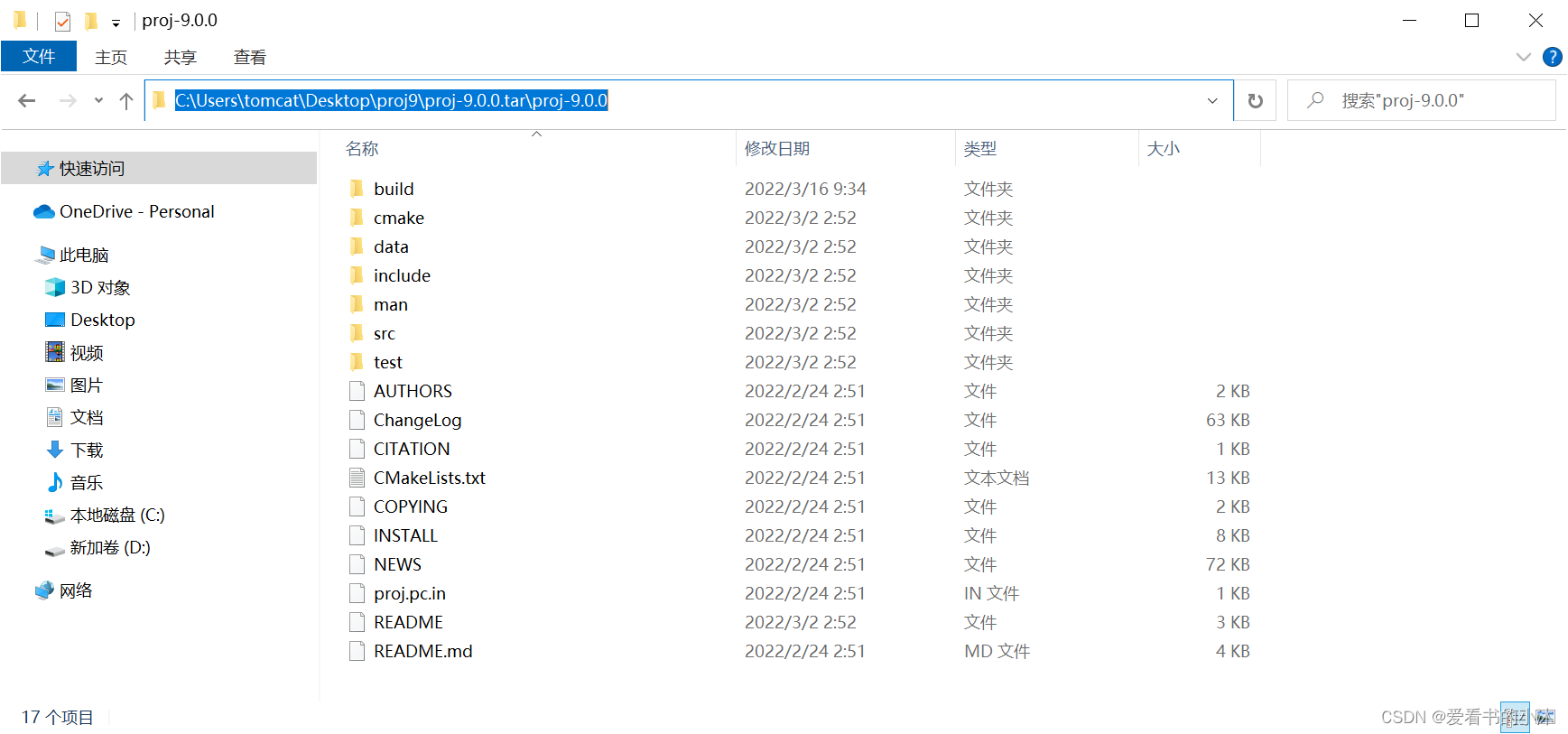
Task: Select the COPYING file icon
Action: tap(357, 506)
